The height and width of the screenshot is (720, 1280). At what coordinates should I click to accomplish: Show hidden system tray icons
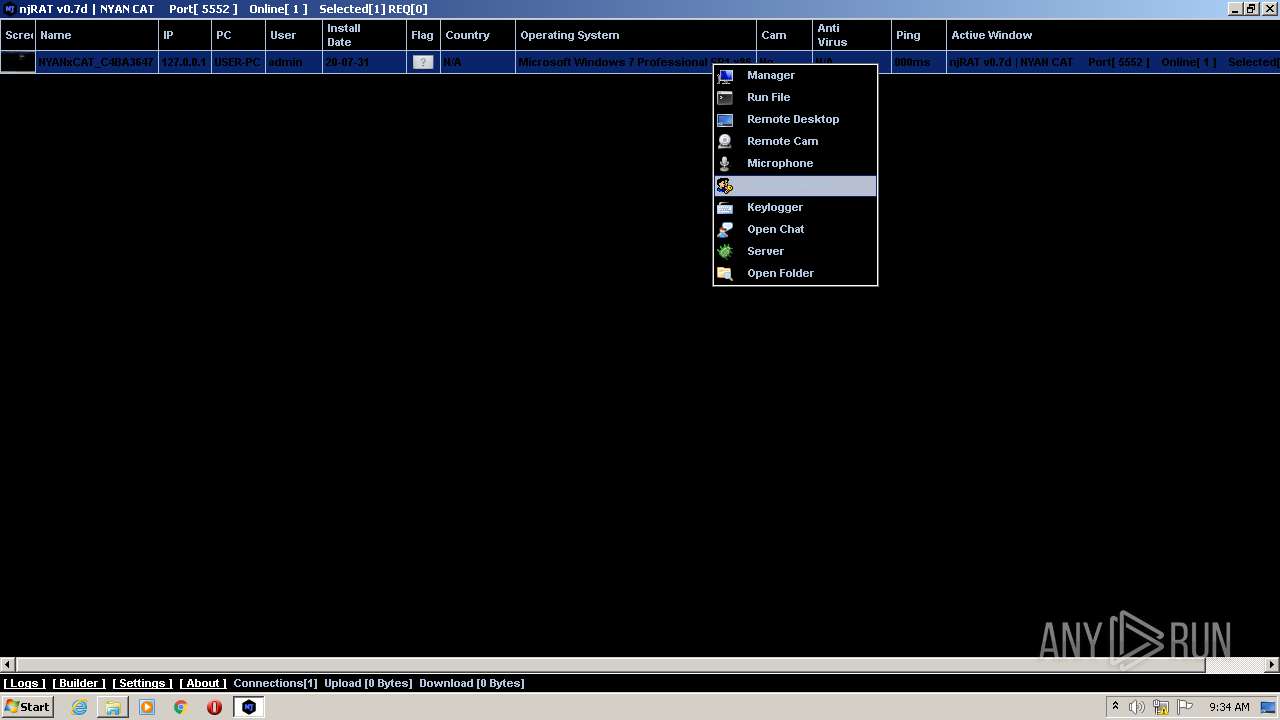(1115, 707)
